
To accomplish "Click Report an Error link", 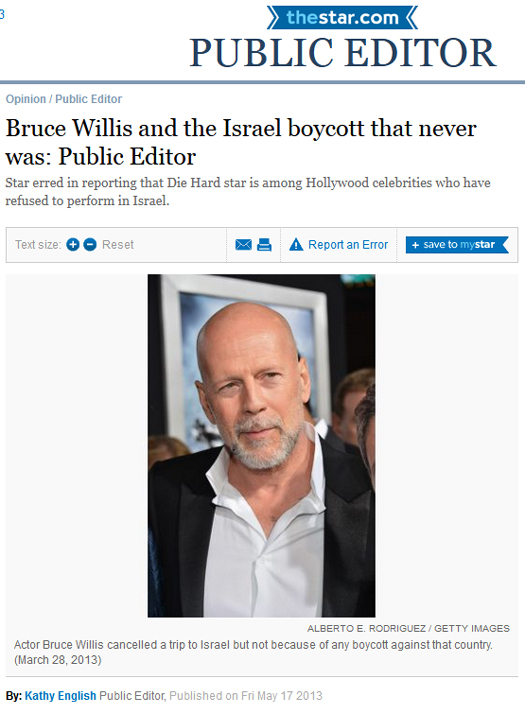I will pos(348,245).
